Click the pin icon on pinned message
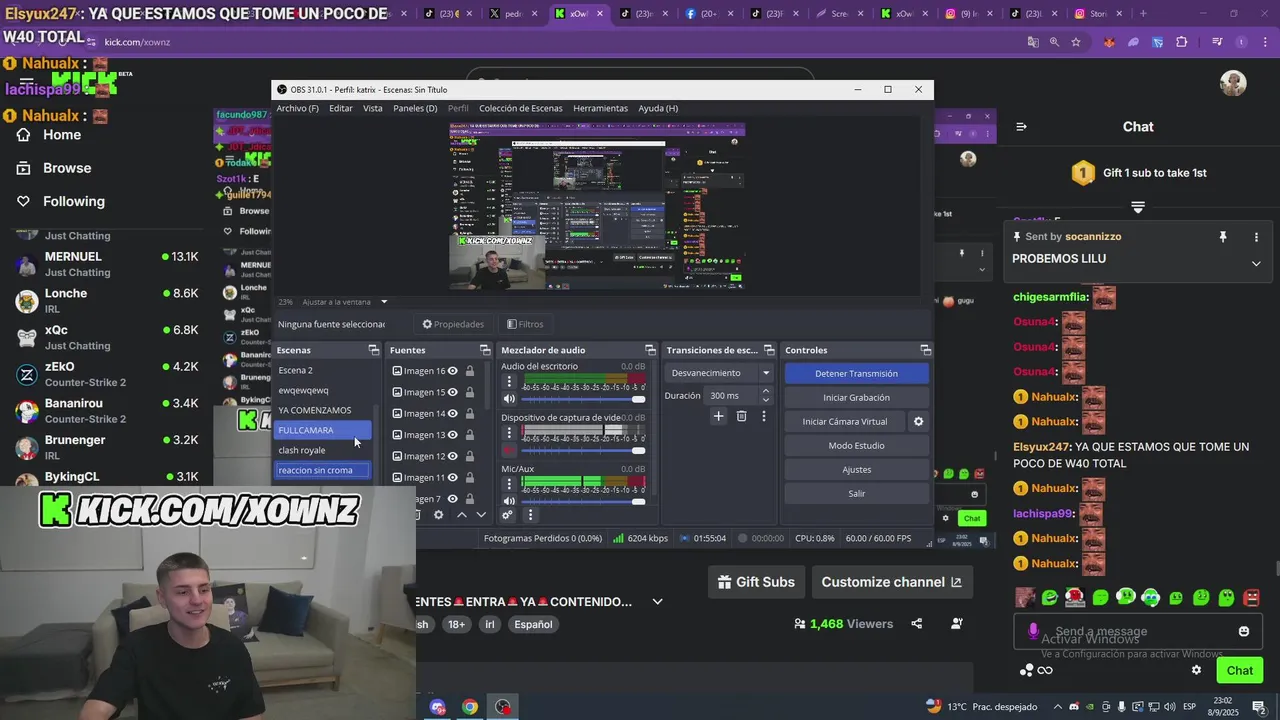 click(1222, 237)
